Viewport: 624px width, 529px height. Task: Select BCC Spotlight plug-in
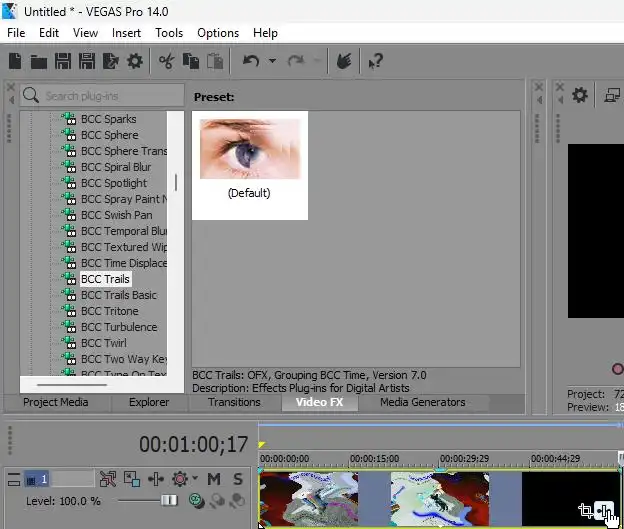(x=114, y=183)
